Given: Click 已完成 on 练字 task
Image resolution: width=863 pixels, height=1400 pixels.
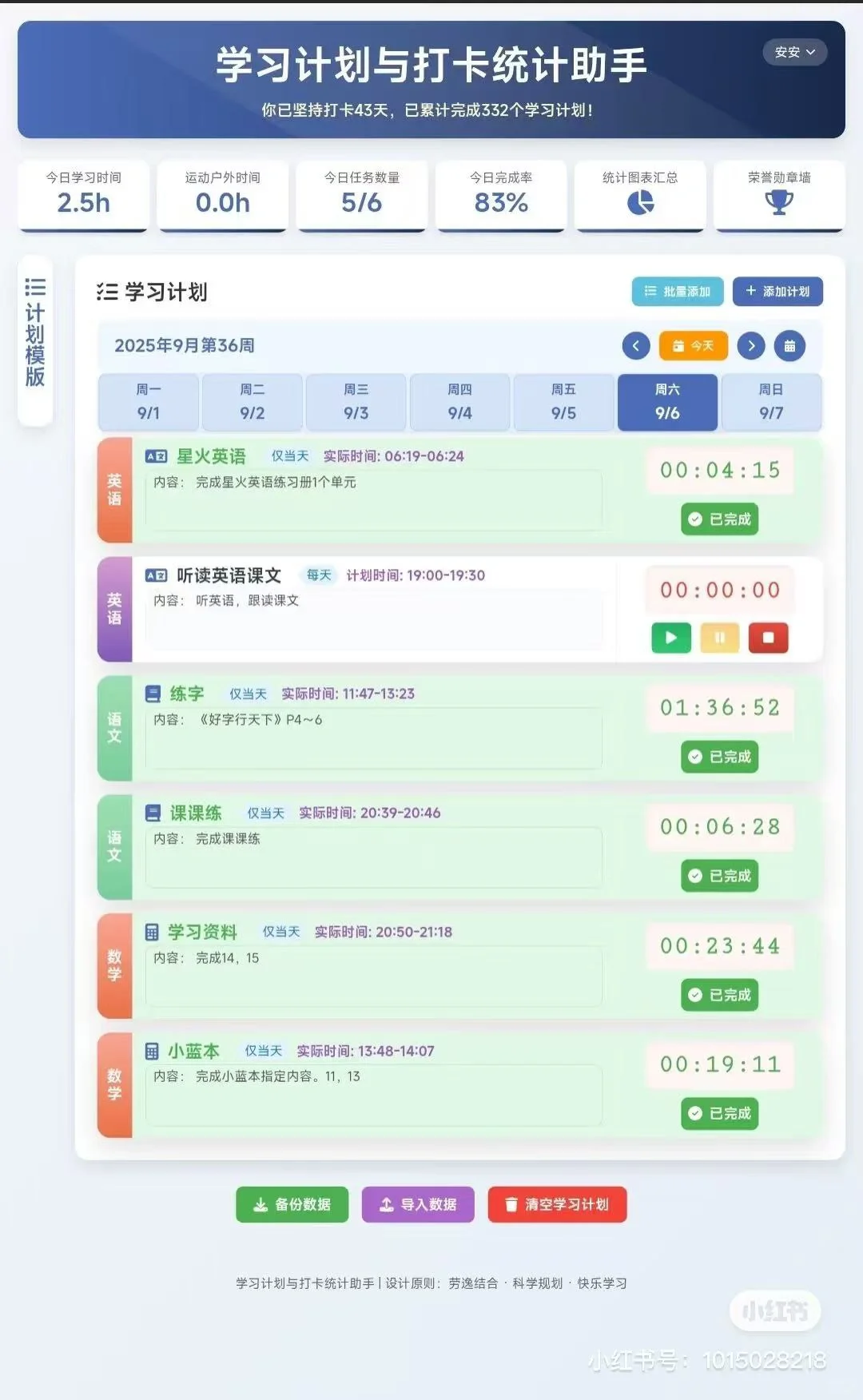Looking at the screenshot, I should click(720, 757).
